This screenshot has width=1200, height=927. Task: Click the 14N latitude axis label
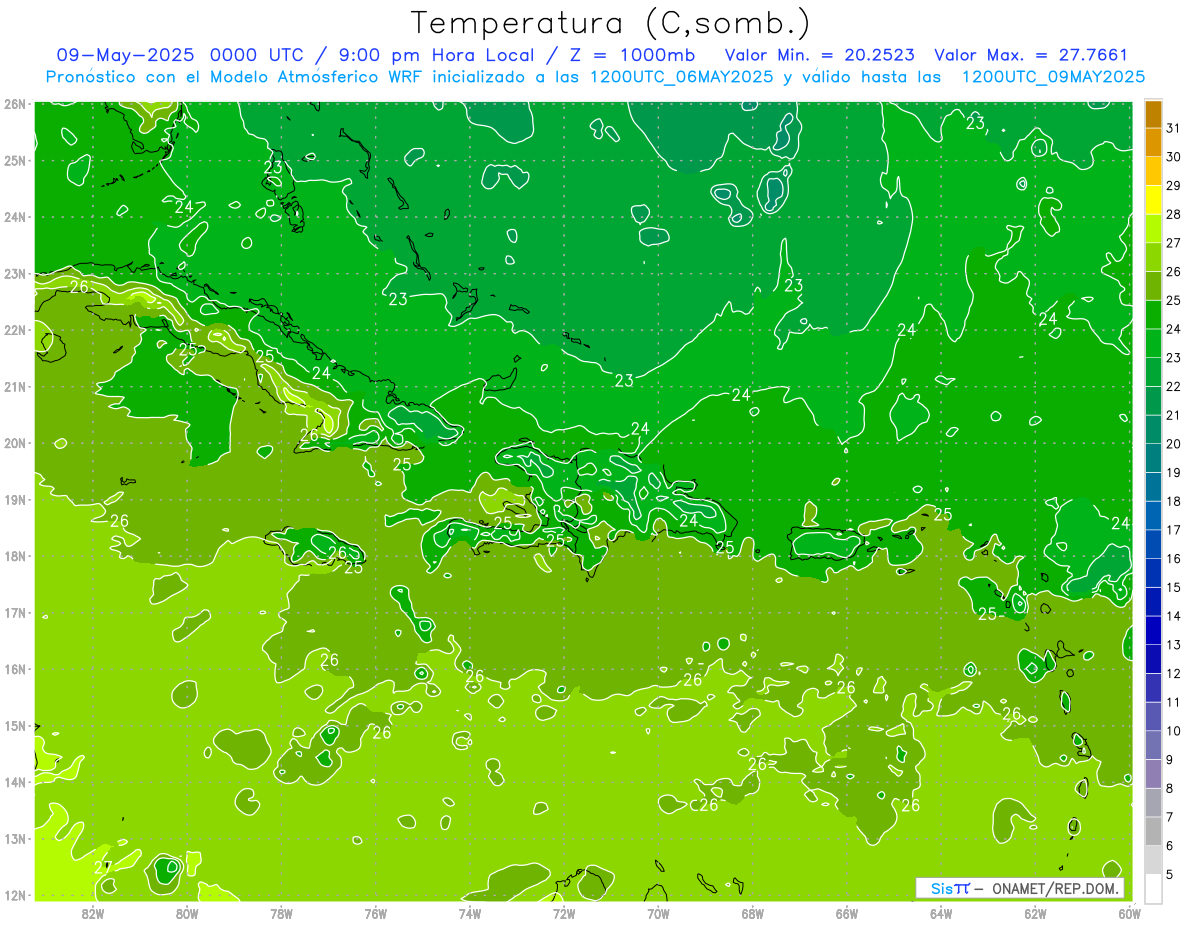pos(14,782)
